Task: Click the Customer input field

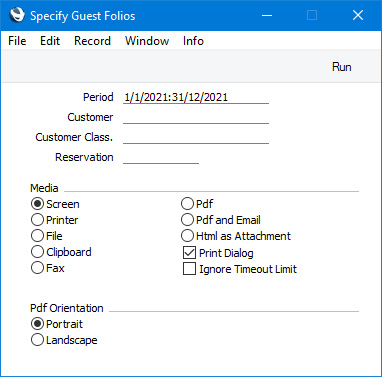Action: [x=196, y=117]
